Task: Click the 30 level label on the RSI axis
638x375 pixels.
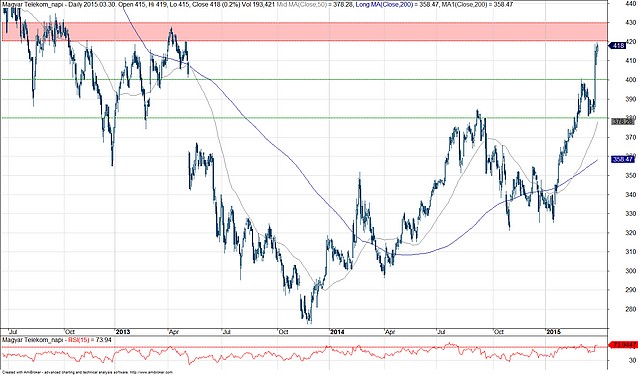Action: [632, 360]
